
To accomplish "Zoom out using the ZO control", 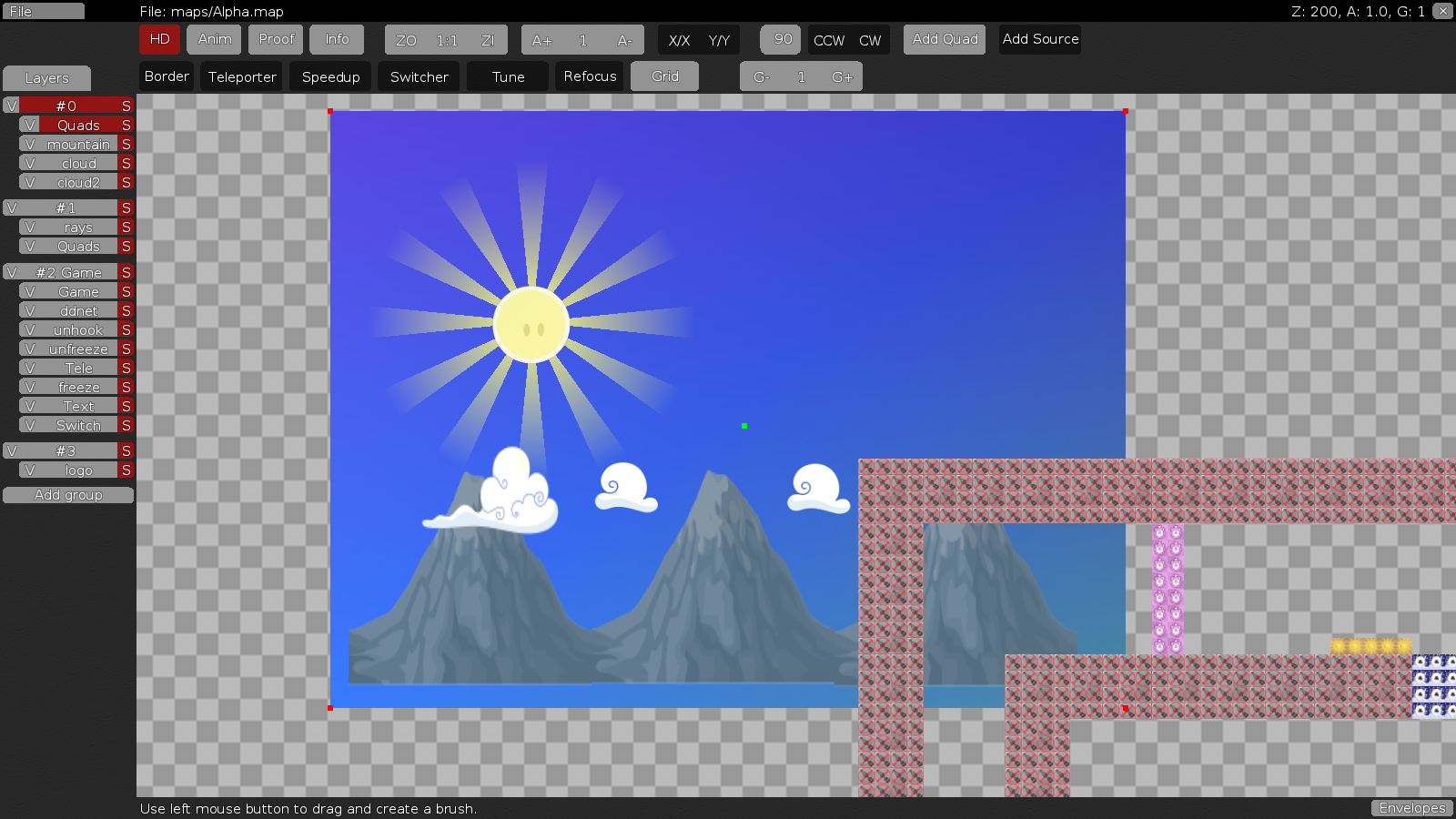I will tap(406, 40).
